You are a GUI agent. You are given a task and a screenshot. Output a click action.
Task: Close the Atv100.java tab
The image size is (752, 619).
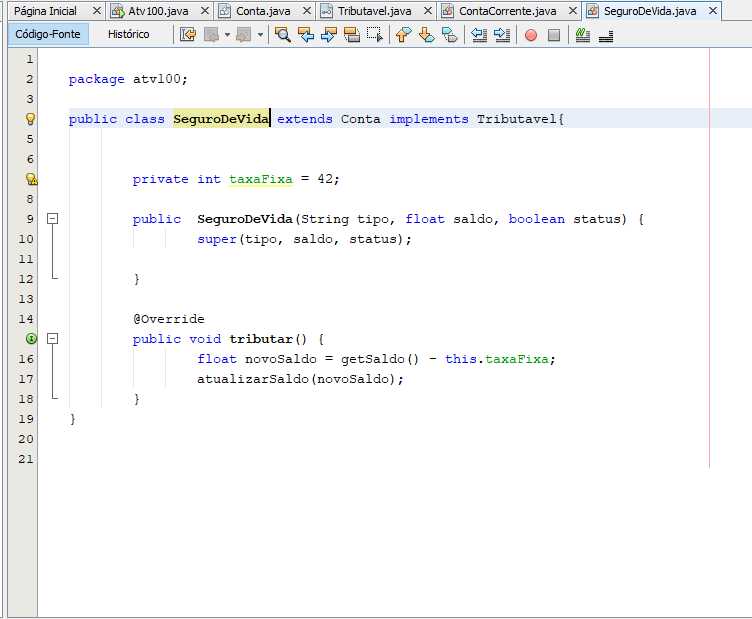coord(205,11)
